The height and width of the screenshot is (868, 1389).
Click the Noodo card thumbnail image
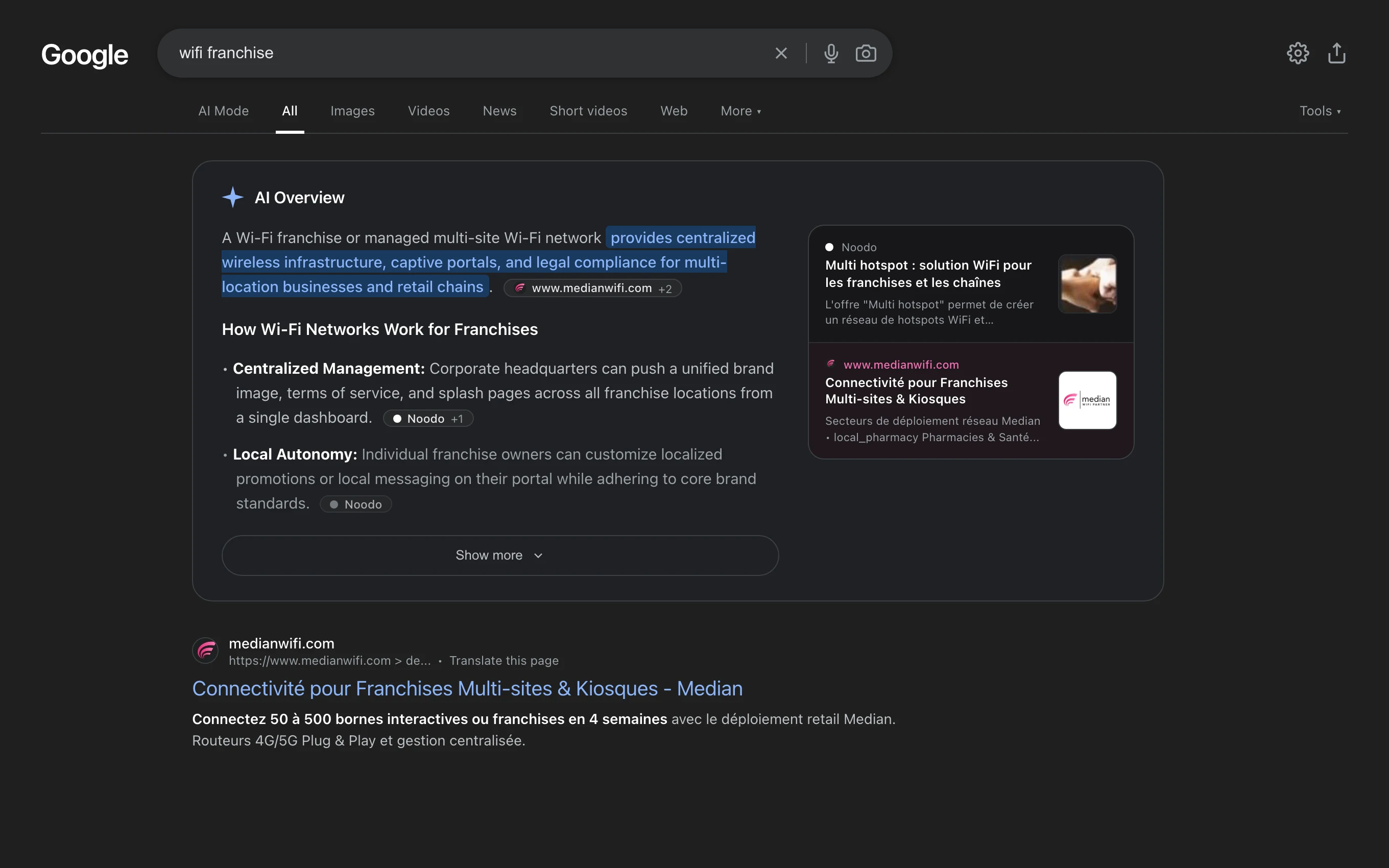pos(1087,283)
